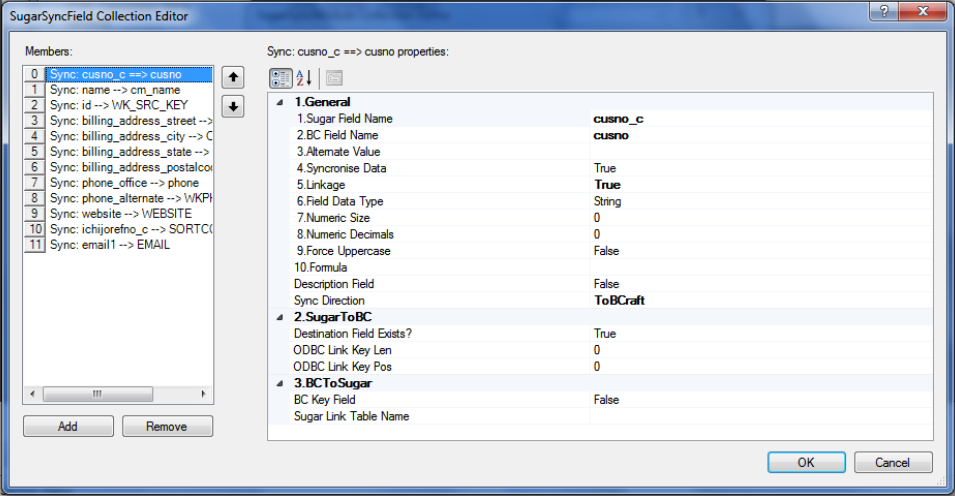The width and height of the screenshot is (955, 496).
Task: Collapse the 2.SugarToBC category
Action: tap(280, 317)
